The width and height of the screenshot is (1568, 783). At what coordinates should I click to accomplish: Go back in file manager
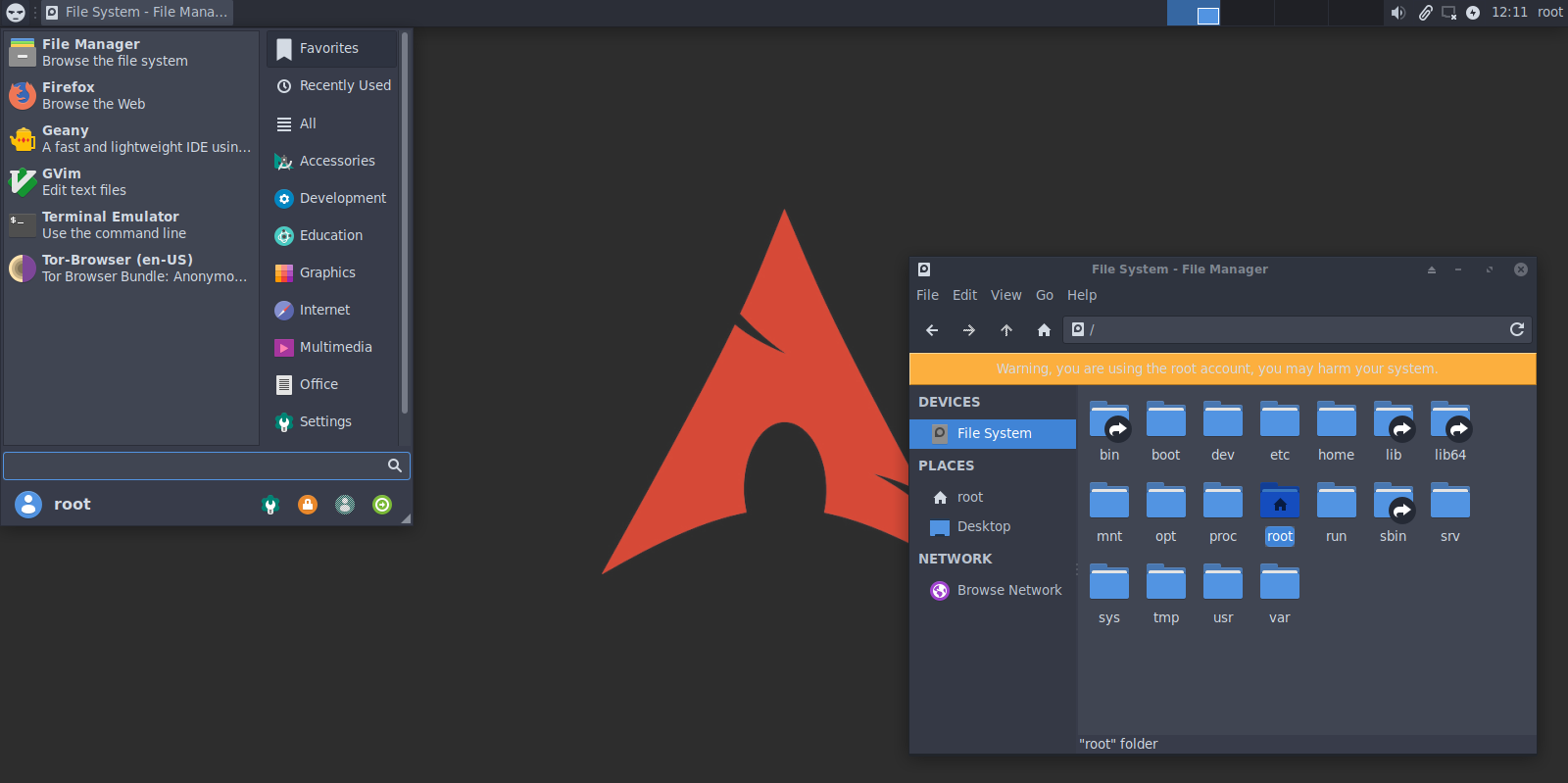coord(932,330)
